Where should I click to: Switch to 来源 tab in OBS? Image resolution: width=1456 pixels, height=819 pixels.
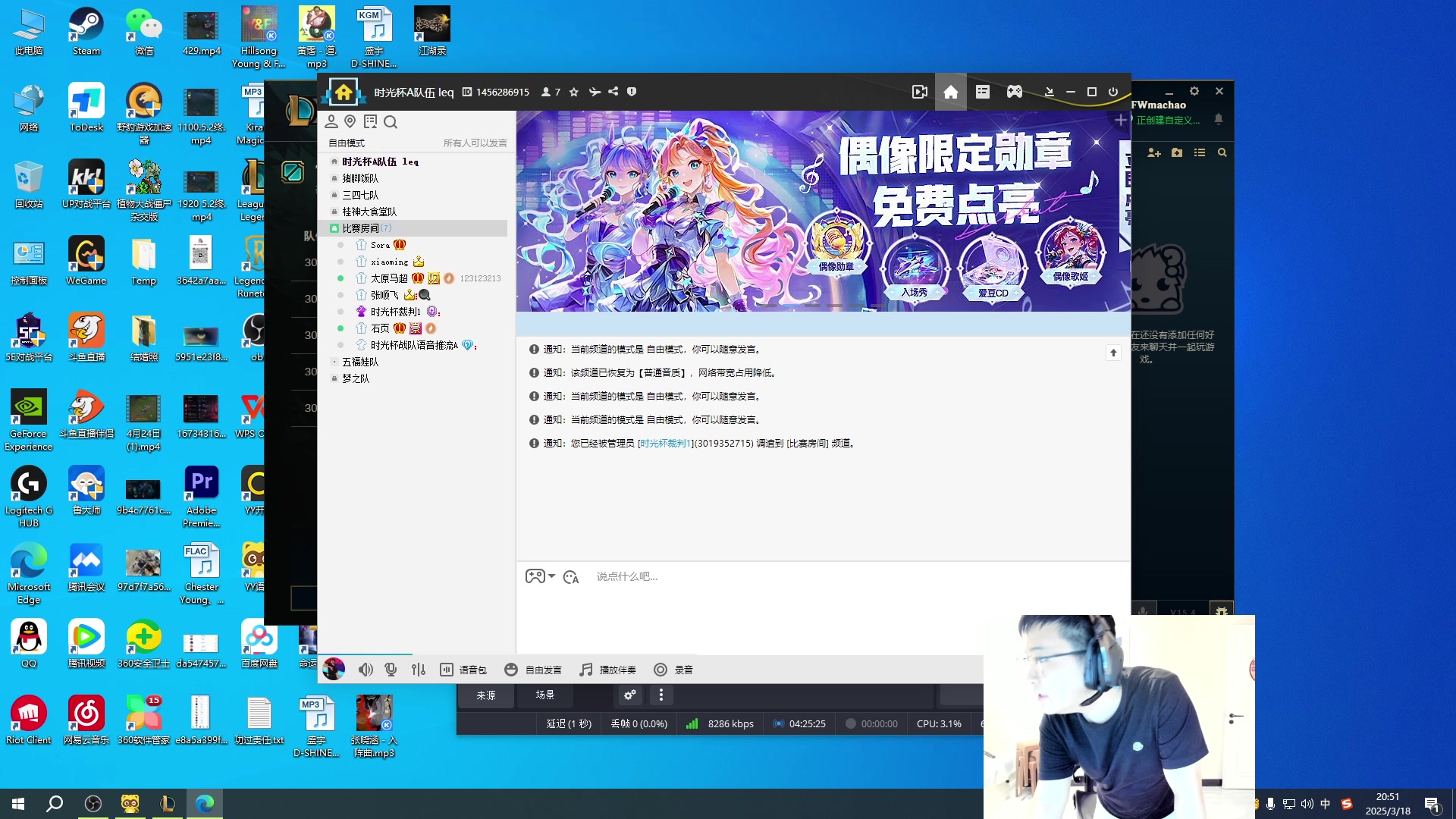coord(486,695)
